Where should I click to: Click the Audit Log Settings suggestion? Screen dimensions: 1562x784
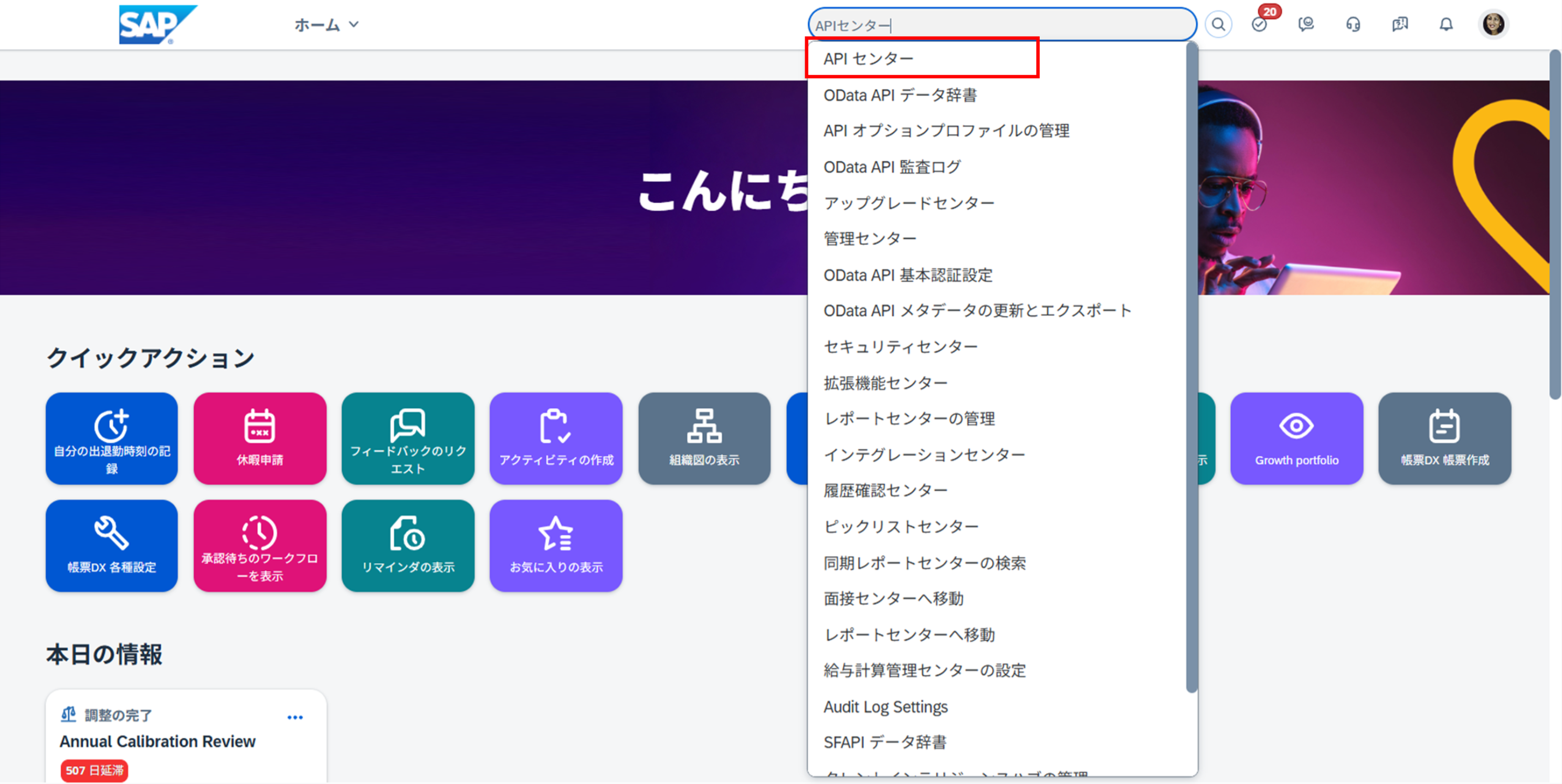pyautogui.click(x=885, y=706)
